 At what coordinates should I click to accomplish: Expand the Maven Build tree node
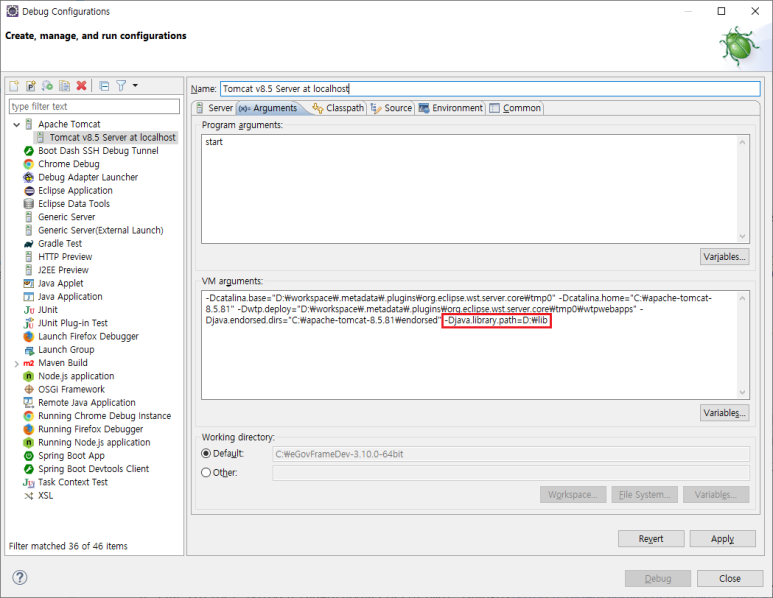pyautogui.click(x=17, y=364)
